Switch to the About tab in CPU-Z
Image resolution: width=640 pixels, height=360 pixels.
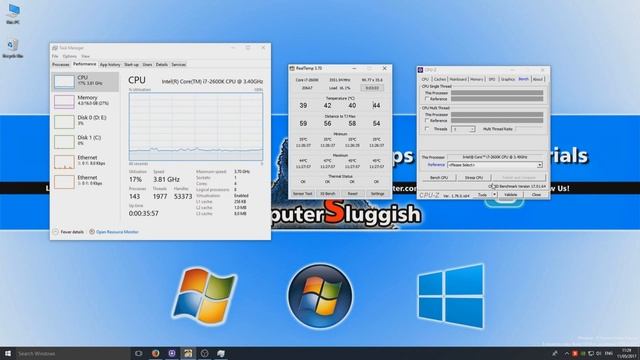point(538,79)
